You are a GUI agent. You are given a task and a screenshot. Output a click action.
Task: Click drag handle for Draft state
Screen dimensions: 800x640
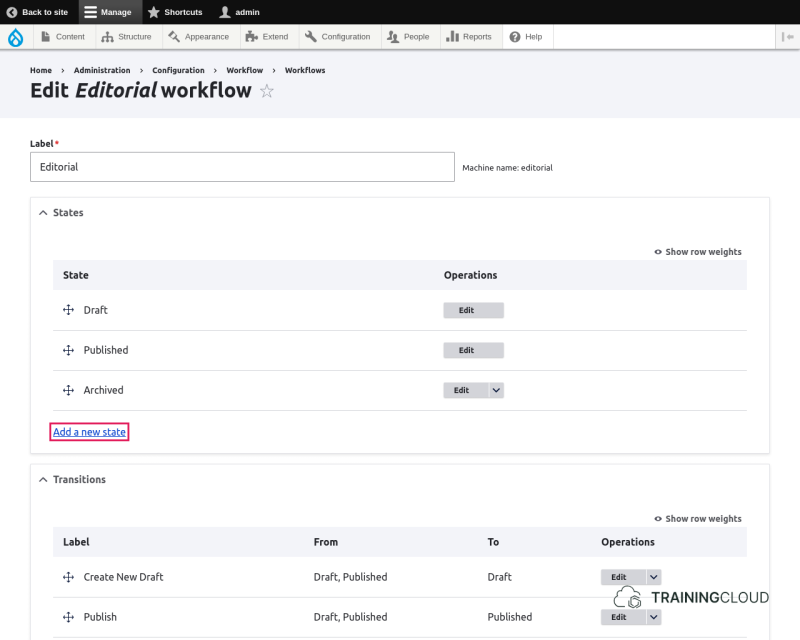click(x=68, y=310)
